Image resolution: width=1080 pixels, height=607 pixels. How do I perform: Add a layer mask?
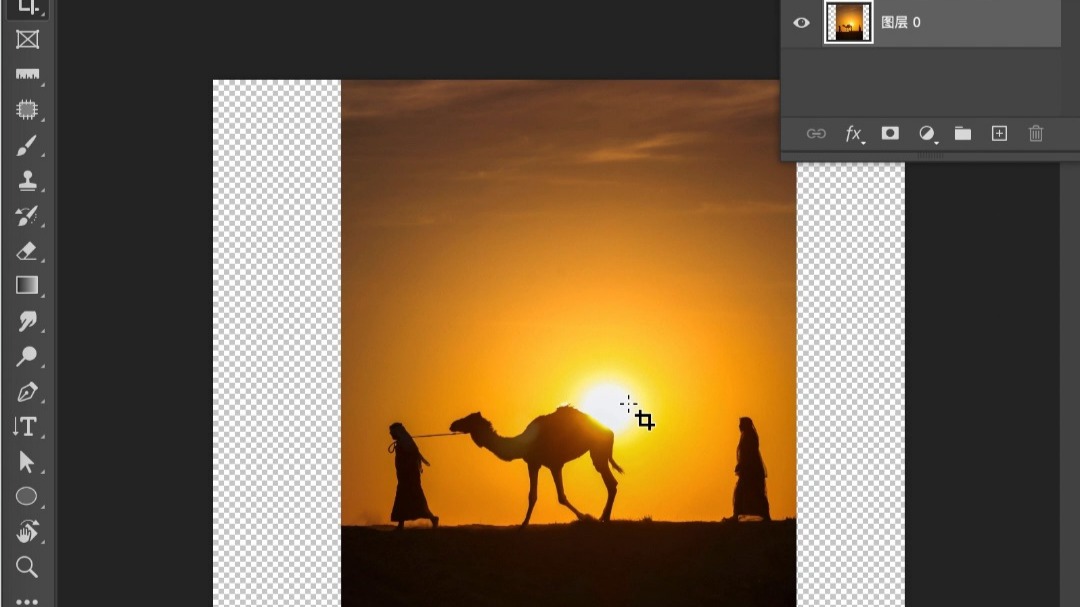tap(890, 133)
